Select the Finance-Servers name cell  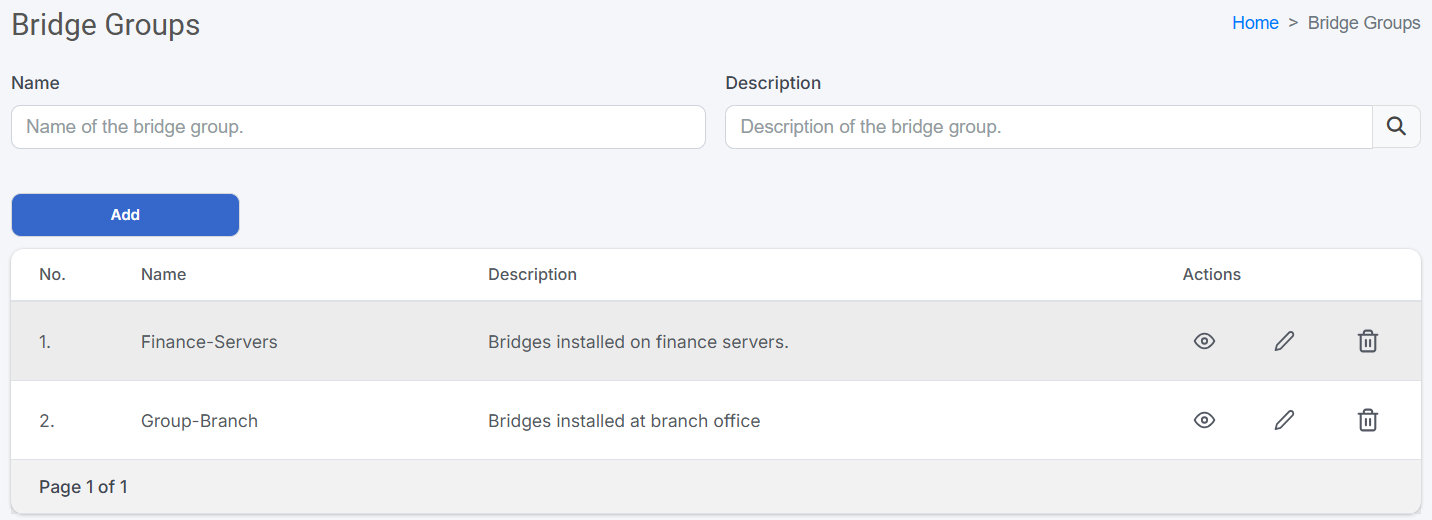(x=209, y=342)
